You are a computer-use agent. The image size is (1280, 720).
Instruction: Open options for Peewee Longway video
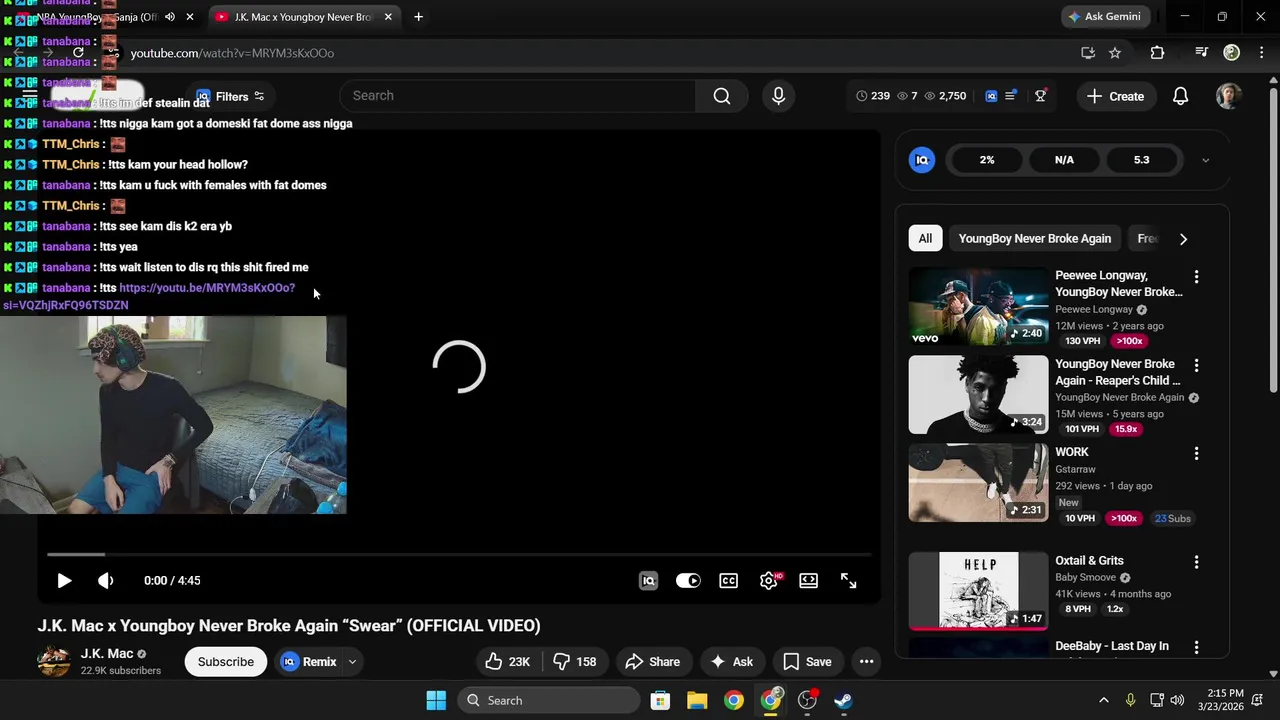pos(1196,277)
